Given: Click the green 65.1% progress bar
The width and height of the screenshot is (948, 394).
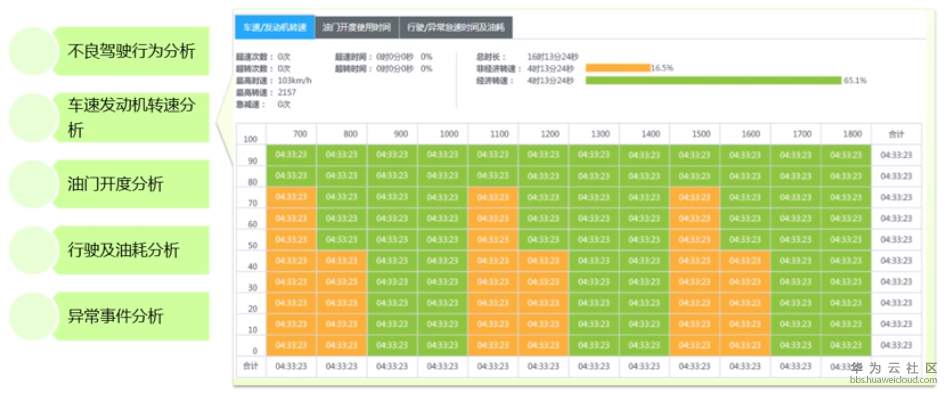Looking at the screenshot, I should click(713, 80).
